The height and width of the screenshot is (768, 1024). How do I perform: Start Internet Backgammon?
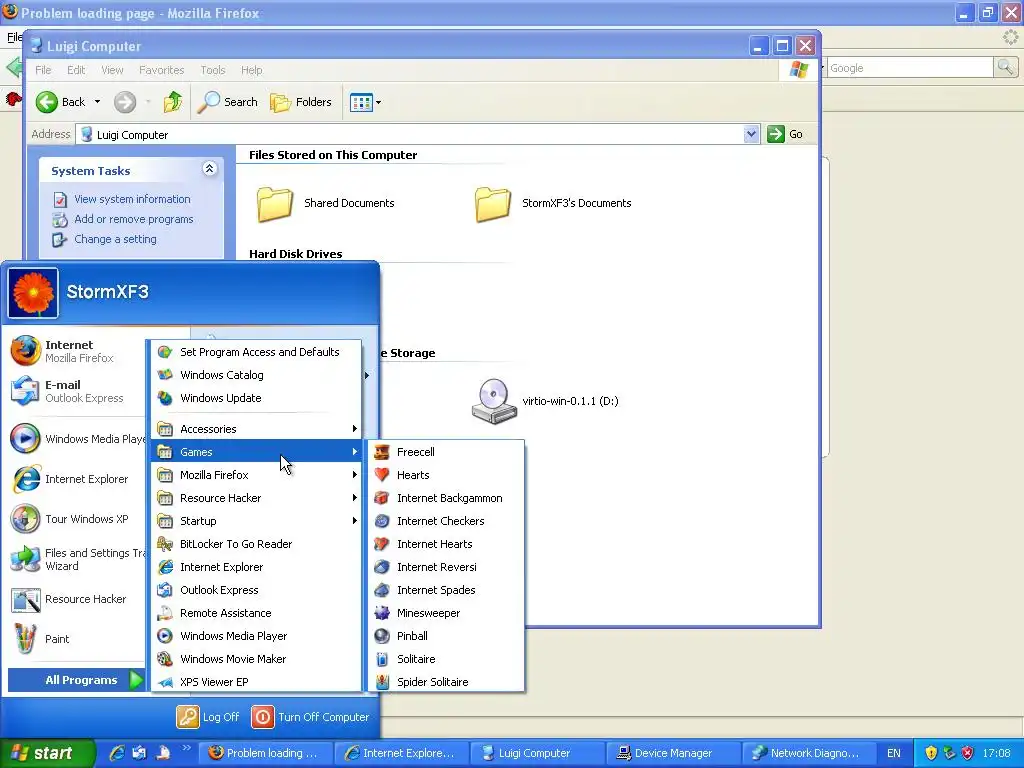447,498
